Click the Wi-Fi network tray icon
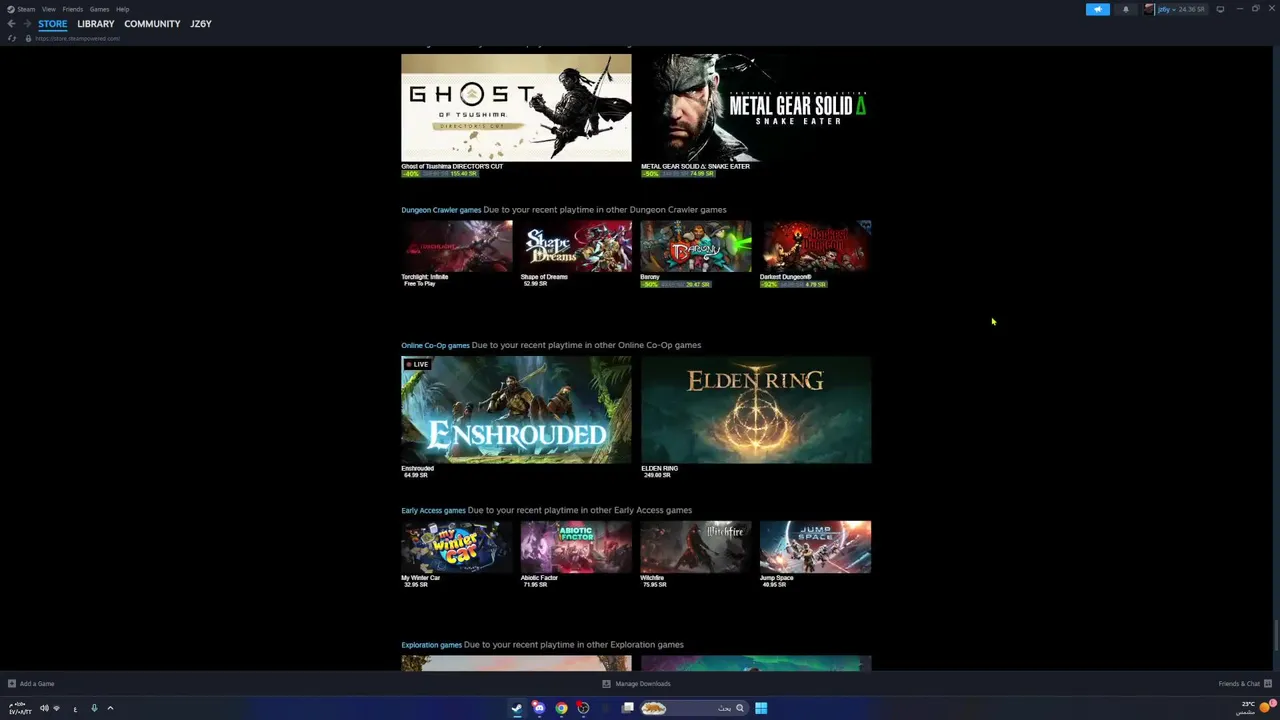 [x=57, y=708]
